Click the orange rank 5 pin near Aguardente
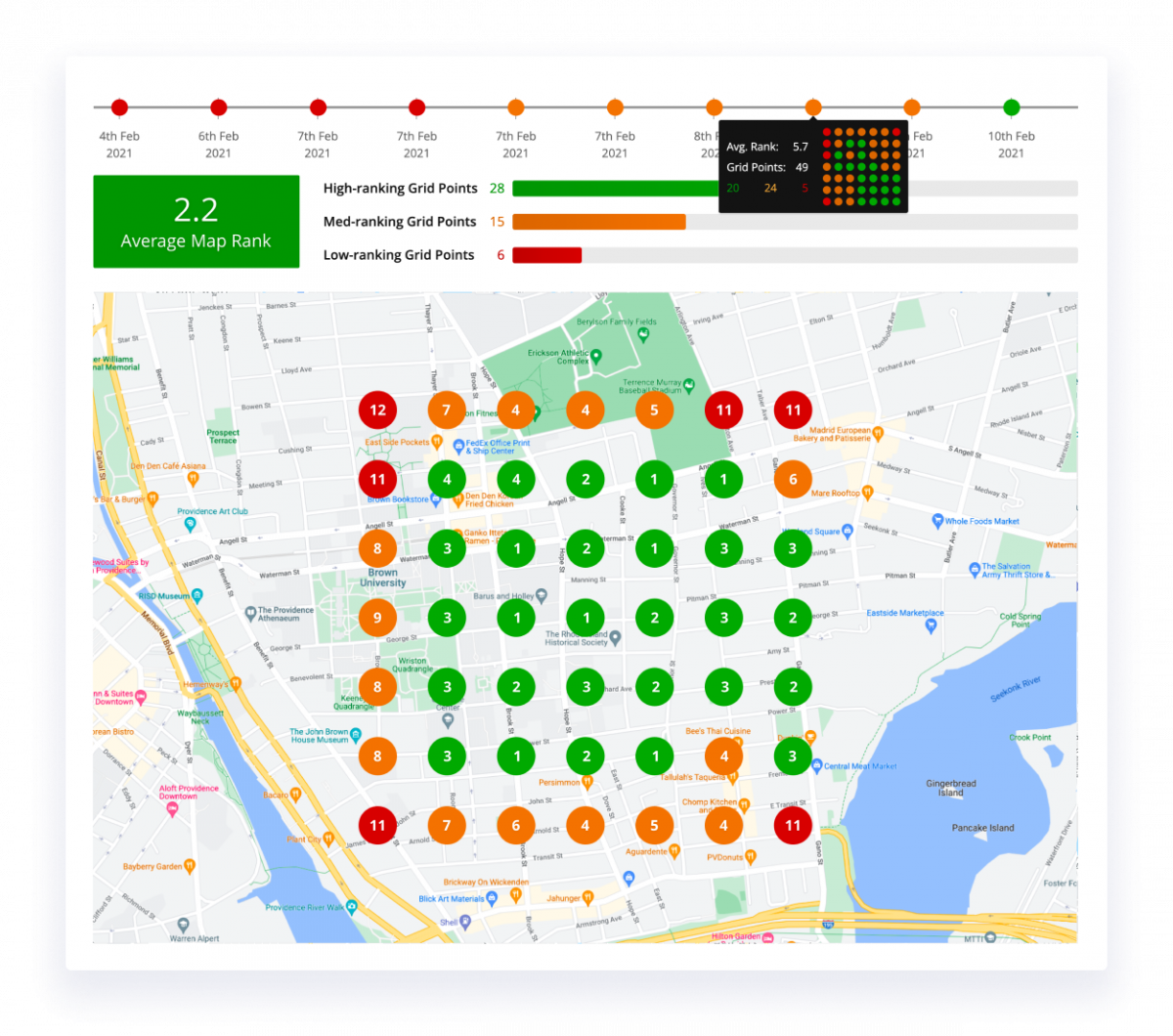The width and height of the screenshot is (1173, 1036). pyautogui.click(x=654, y=825)
